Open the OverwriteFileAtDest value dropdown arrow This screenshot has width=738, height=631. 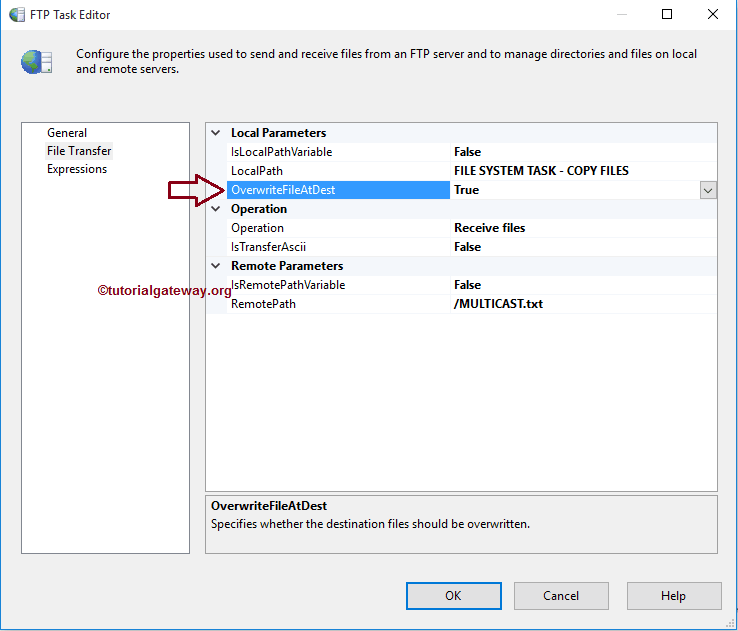tap(708, 191)
